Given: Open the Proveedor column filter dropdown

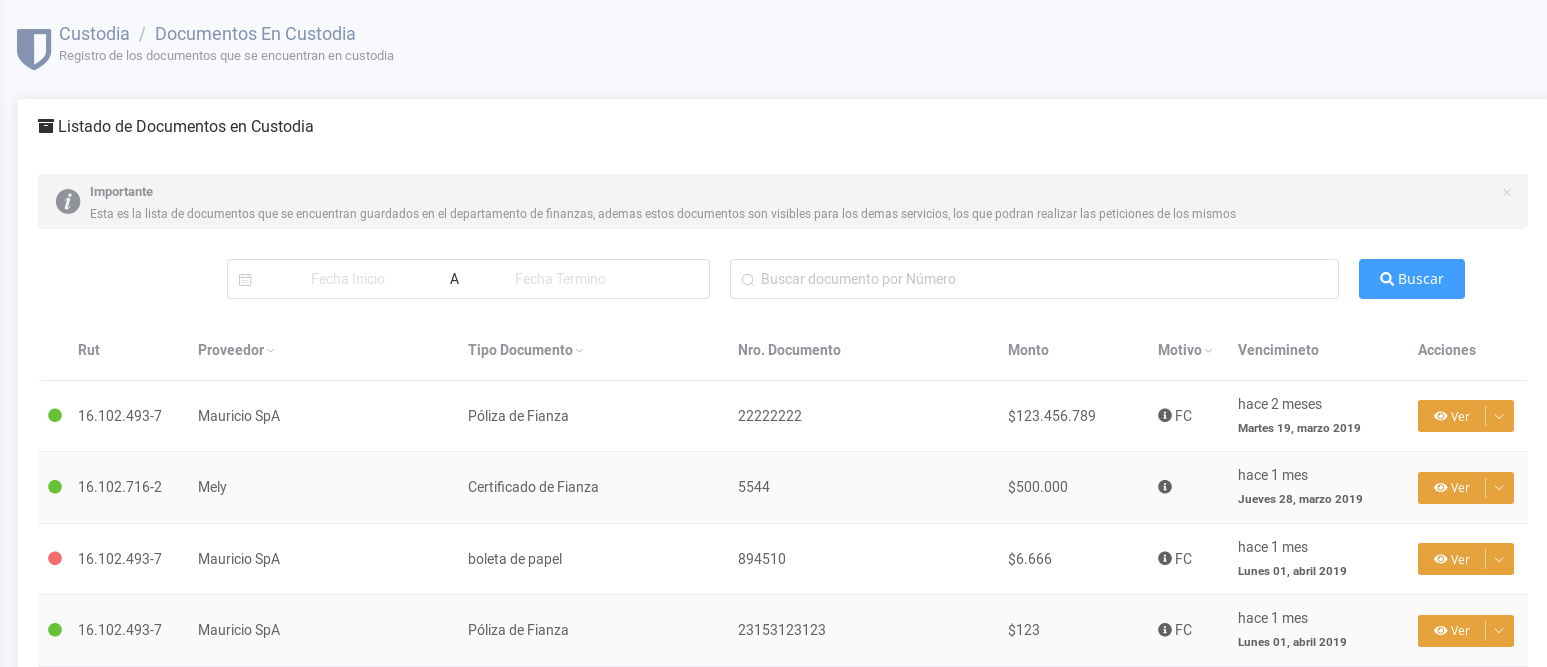Looking at the screenshot, I should [x=270, y=351].
